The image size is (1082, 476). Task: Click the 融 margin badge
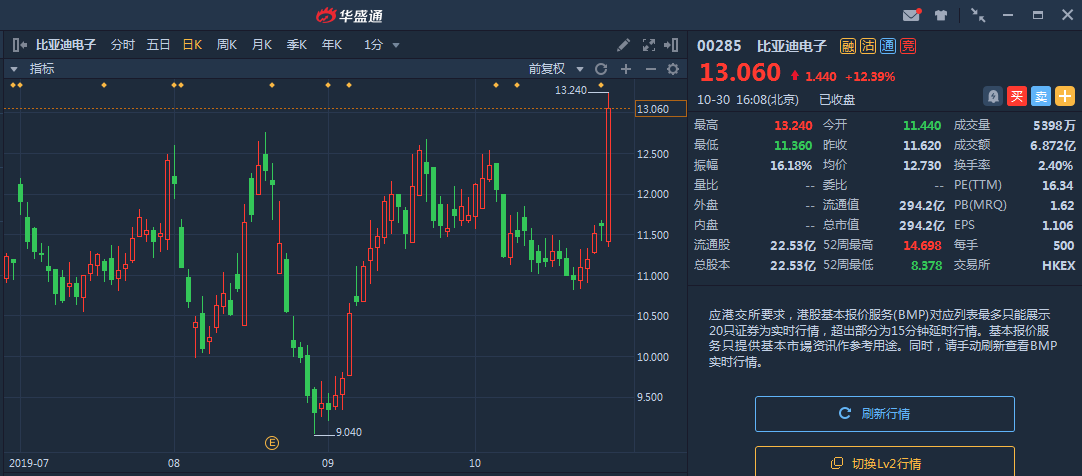coord(847,46)
